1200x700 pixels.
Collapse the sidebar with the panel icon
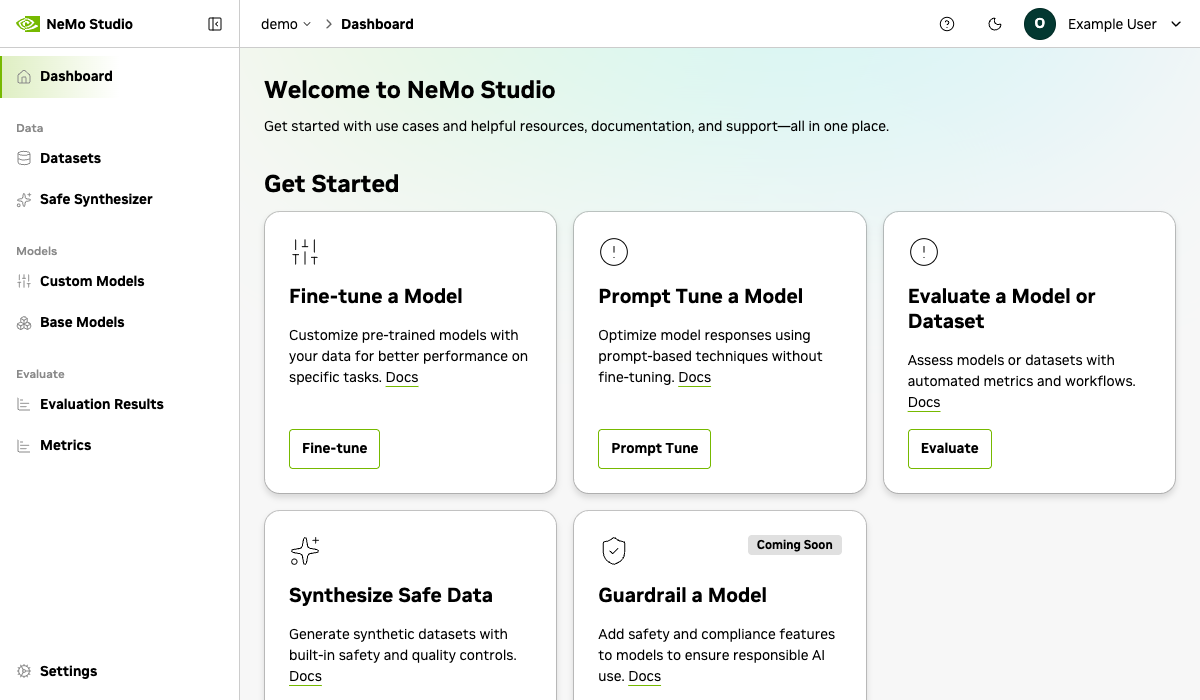[x=215, y=24]
